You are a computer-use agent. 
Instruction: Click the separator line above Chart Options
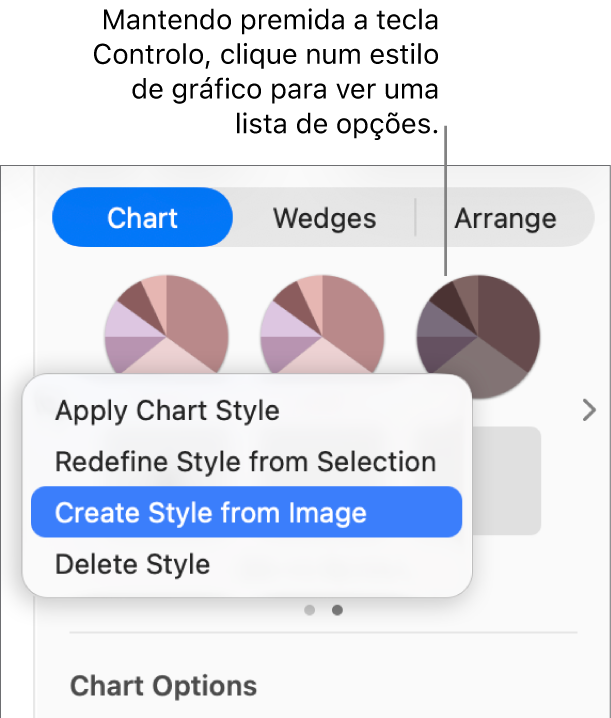click(323, 632)
